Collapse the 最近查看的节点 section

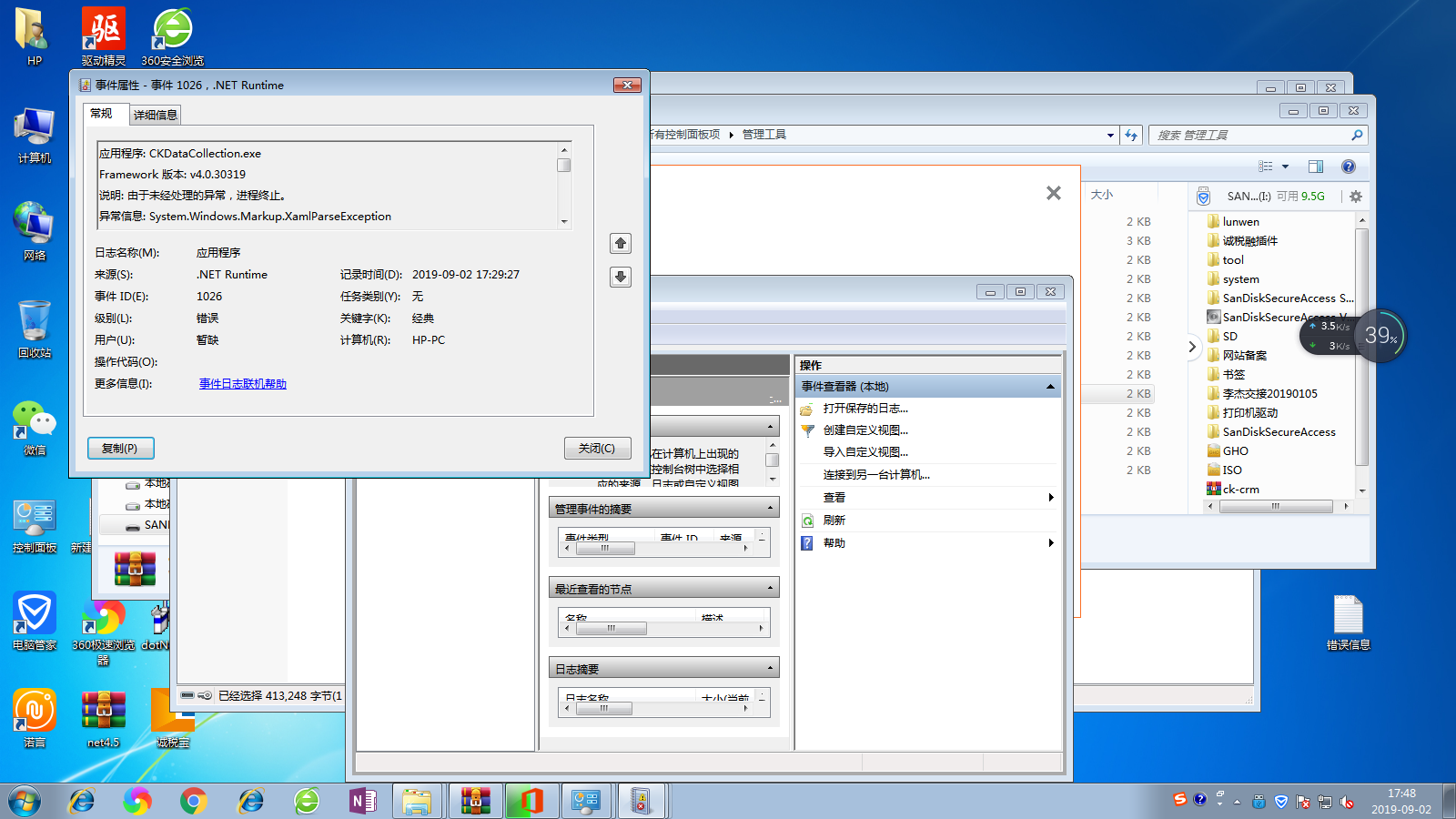point(770,589)
